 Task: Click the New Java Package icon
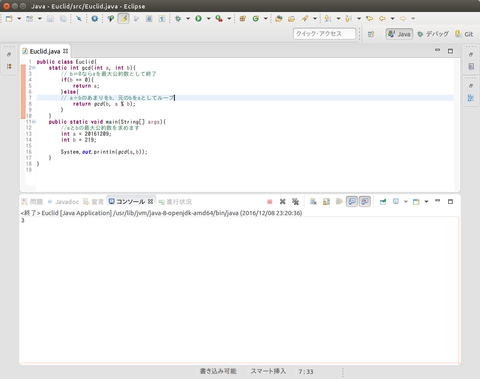[x=243, y=19]
